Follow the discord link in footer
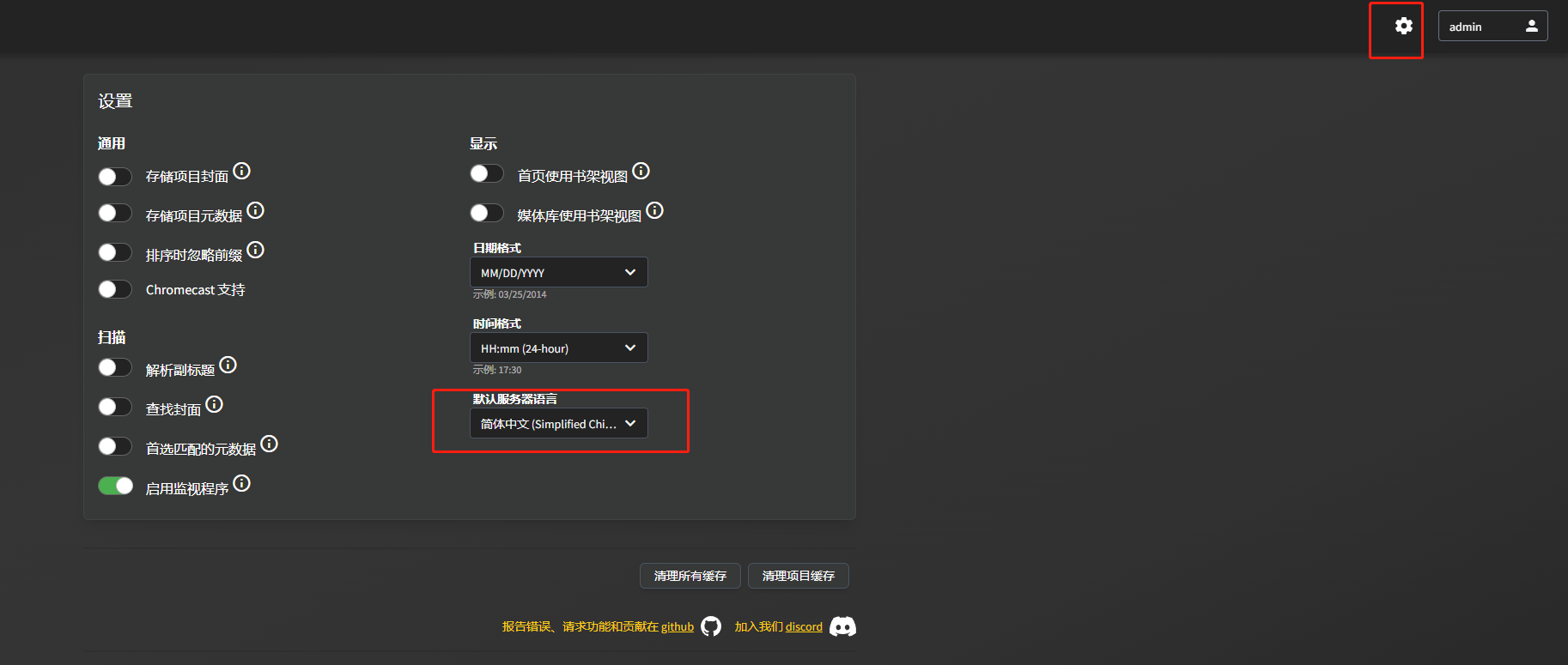Viewport: 1568px width, 665px height. click(x=804, y=627)
